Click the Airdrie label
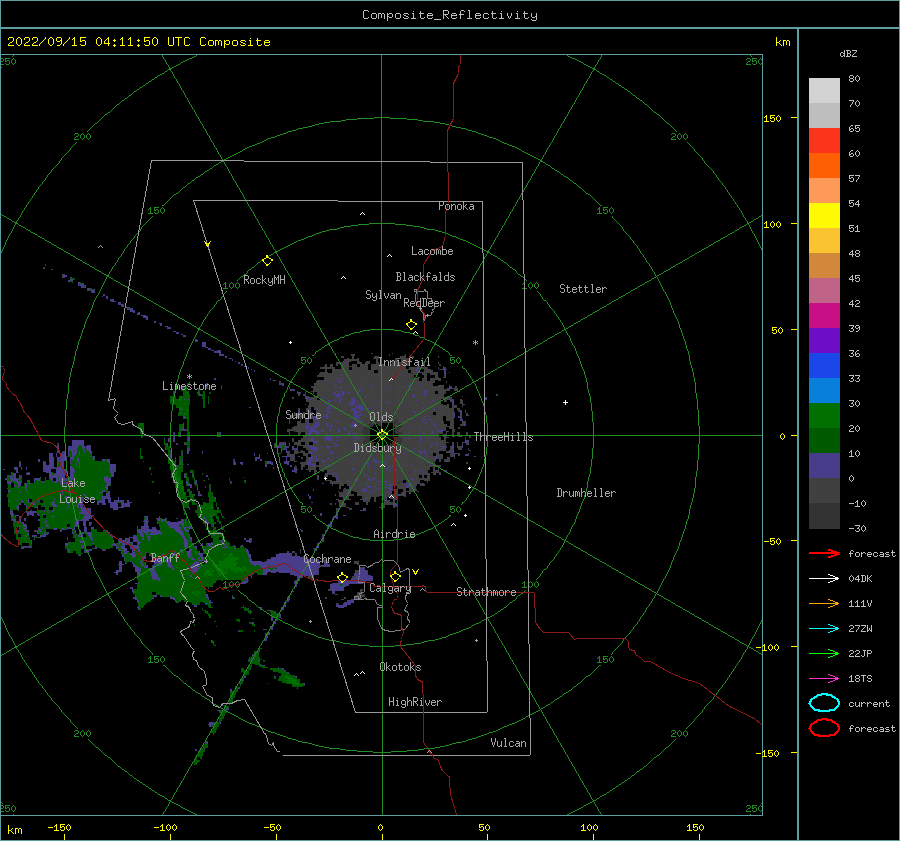Image resolution: width=900 pixels, height=841 pixels. click(394, 534)
